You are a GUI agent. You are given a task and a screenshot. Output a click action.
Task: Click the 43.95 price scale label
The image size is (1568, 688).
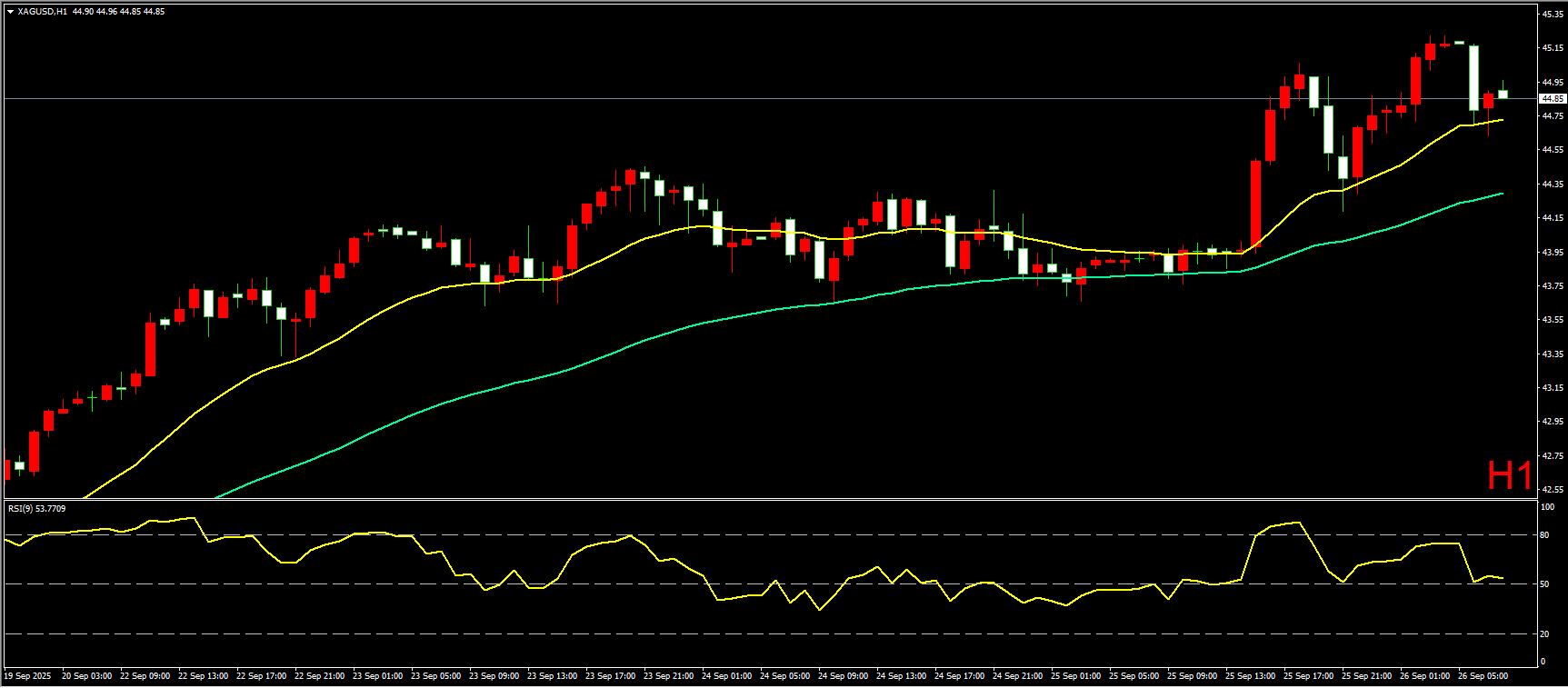[1552, 252]
